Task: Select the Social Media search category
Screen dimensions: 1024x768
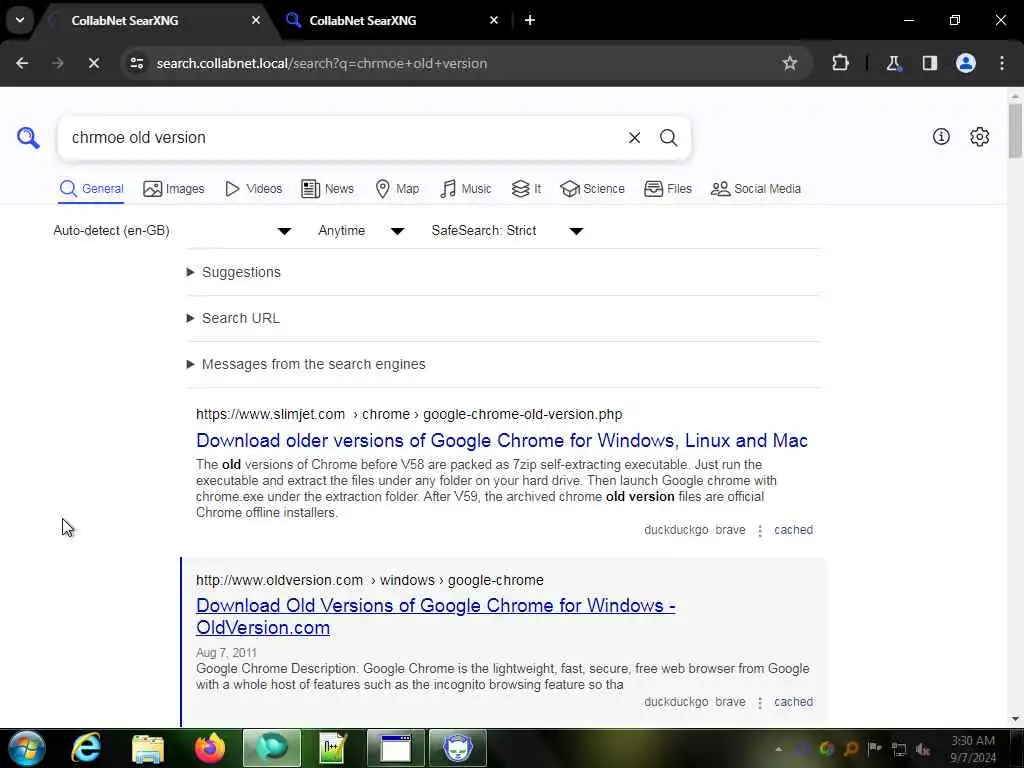Action: coord(756,189)
